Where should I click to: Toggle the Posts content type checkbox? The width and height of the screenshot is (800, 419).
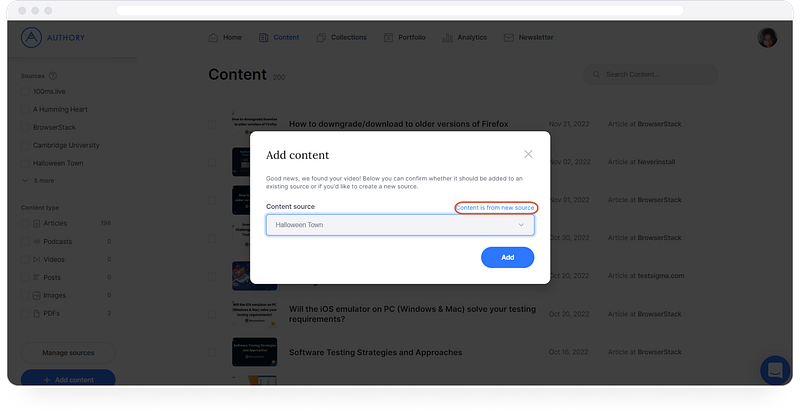[24, 277]
